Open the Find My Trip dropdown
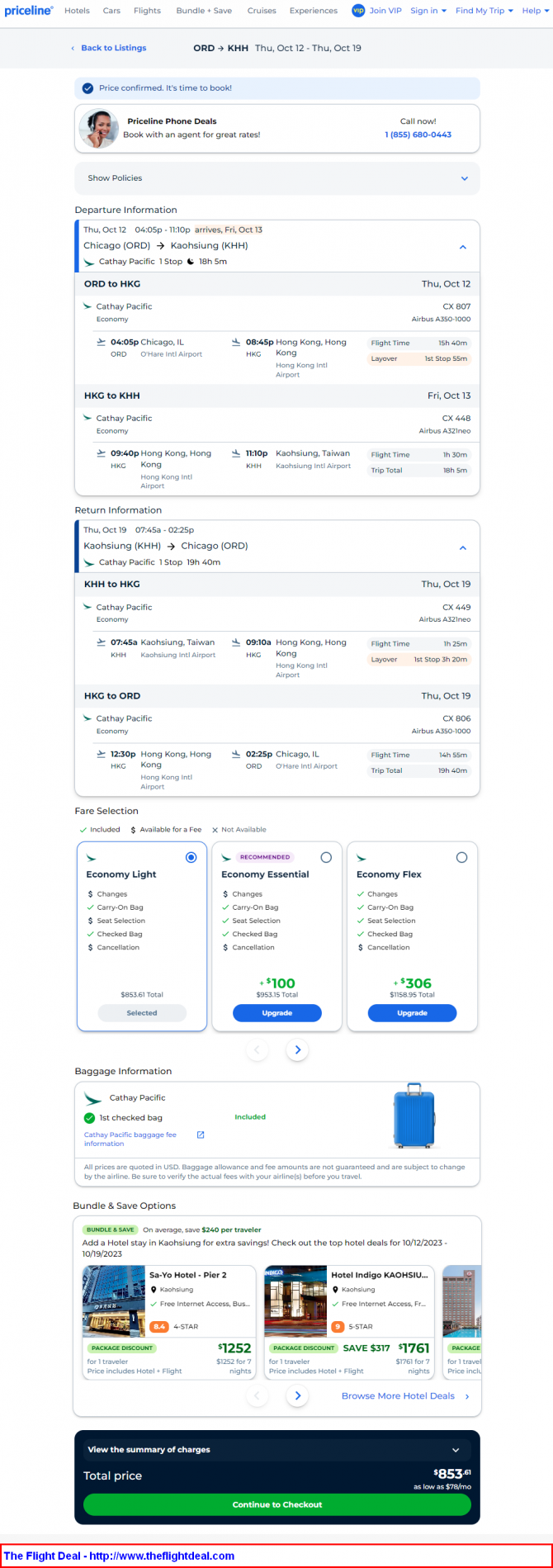This screenshot has height=1568, width=553. tap(484, 11)
